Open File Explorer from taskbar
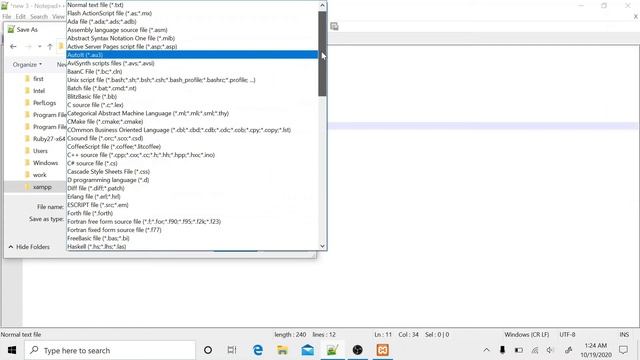 [x=282, y=350]
